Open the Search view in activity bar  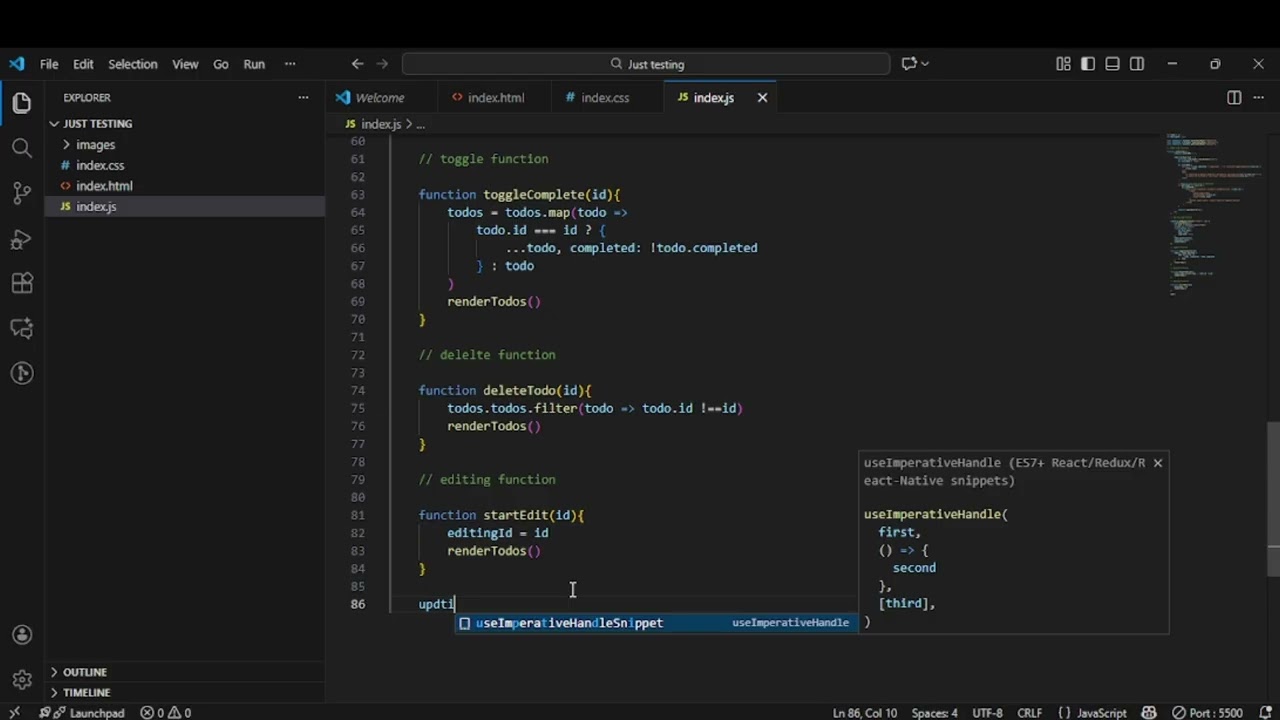[22, 148]
